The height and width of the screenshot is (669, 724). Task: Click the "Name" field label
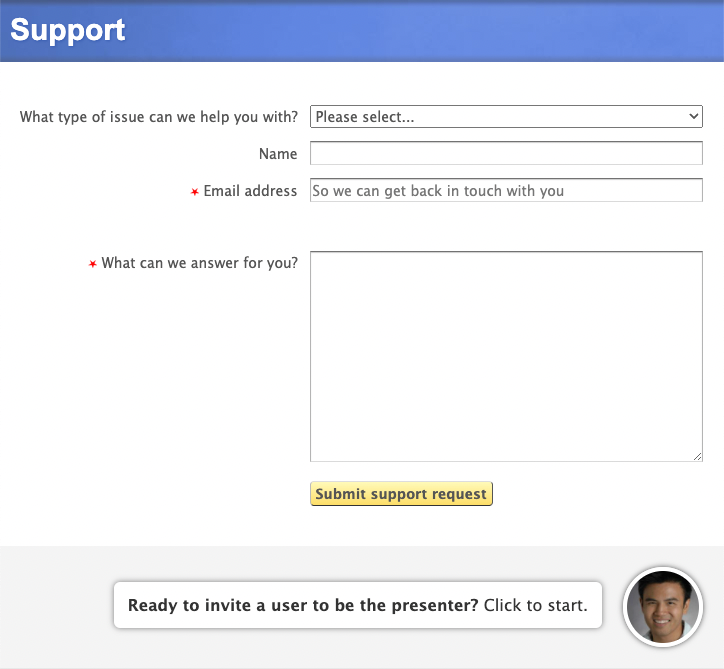(278, 154)
